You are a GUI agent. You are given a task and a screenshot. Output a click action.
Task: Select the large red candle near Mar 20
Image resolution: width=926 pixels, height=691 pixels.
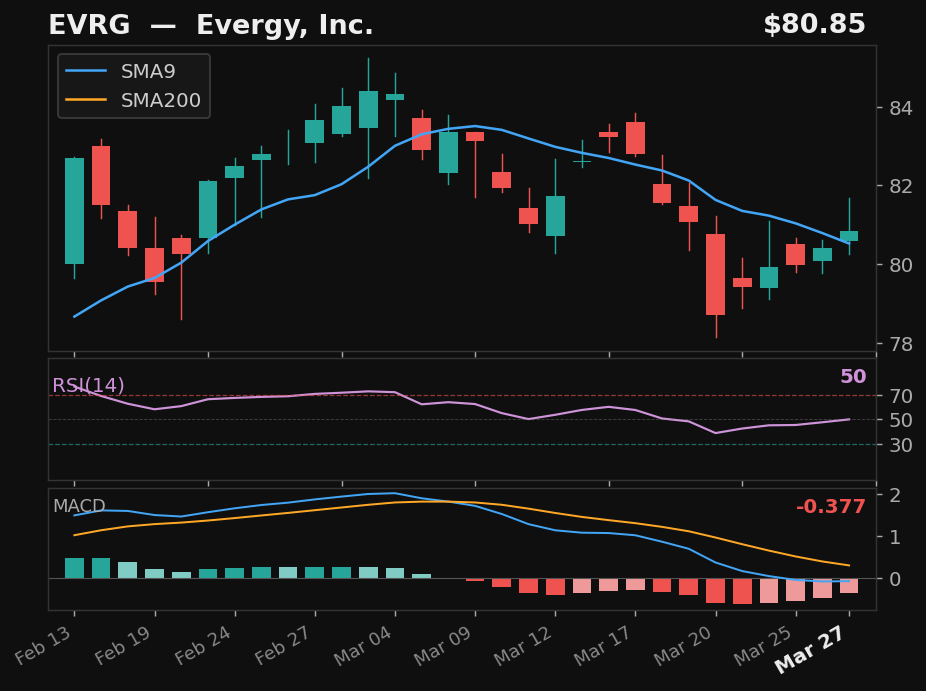pos(716,275)
